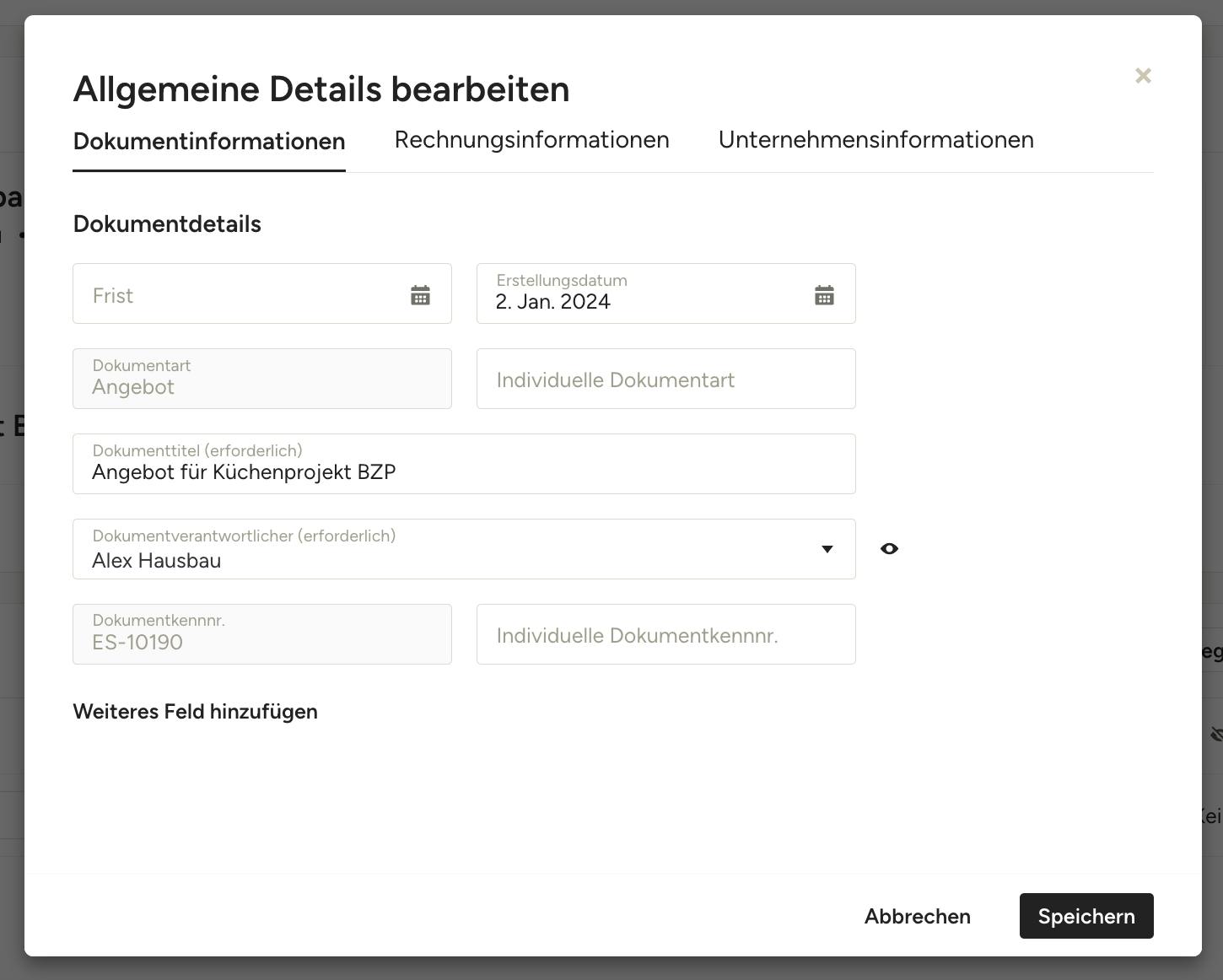Open the Unternehmensinformationen tab
This screenshot has width=1223, height=980.
click(x=875, y=140)
